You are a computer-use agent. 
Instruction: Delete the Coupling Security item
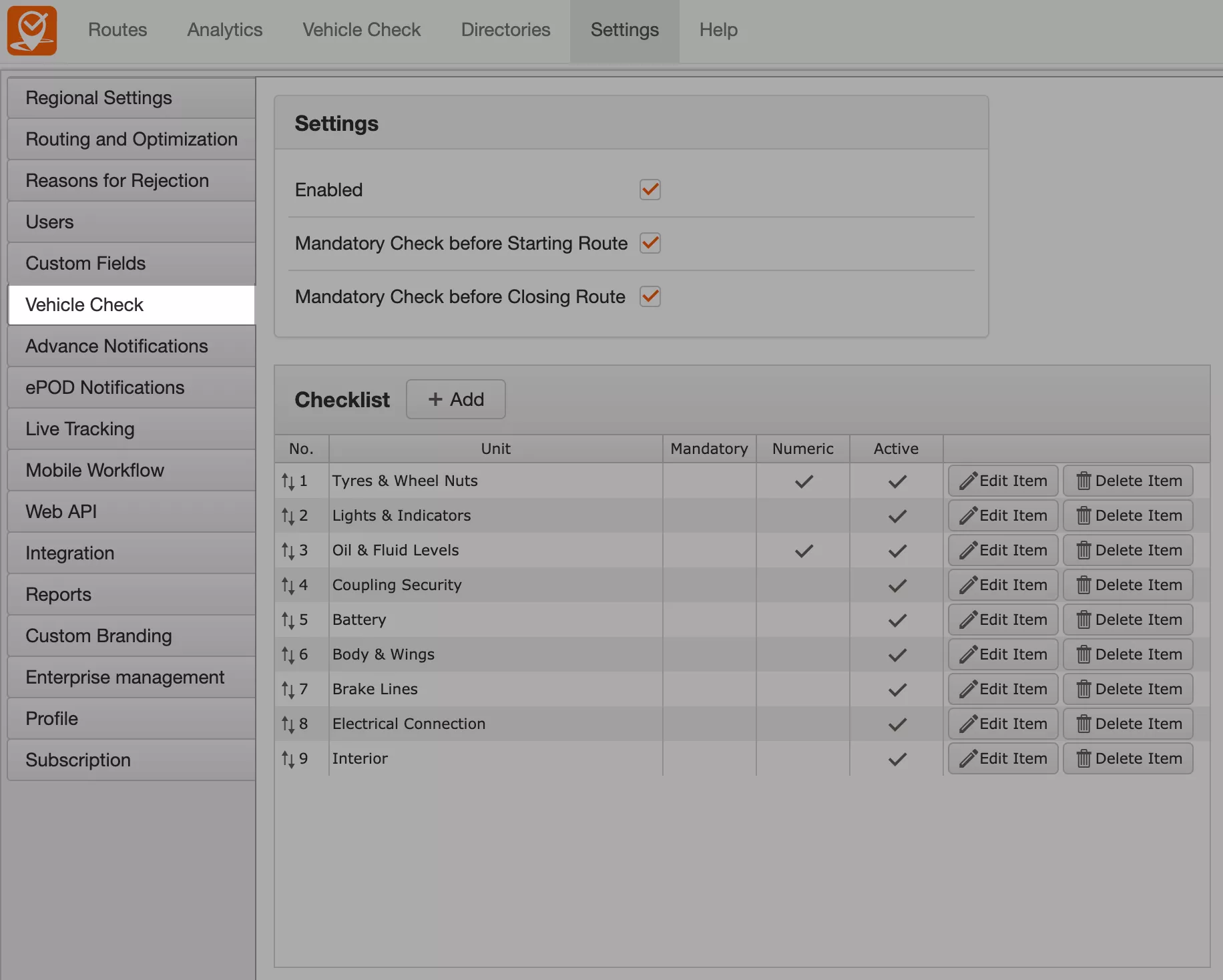pos(1128,585)
